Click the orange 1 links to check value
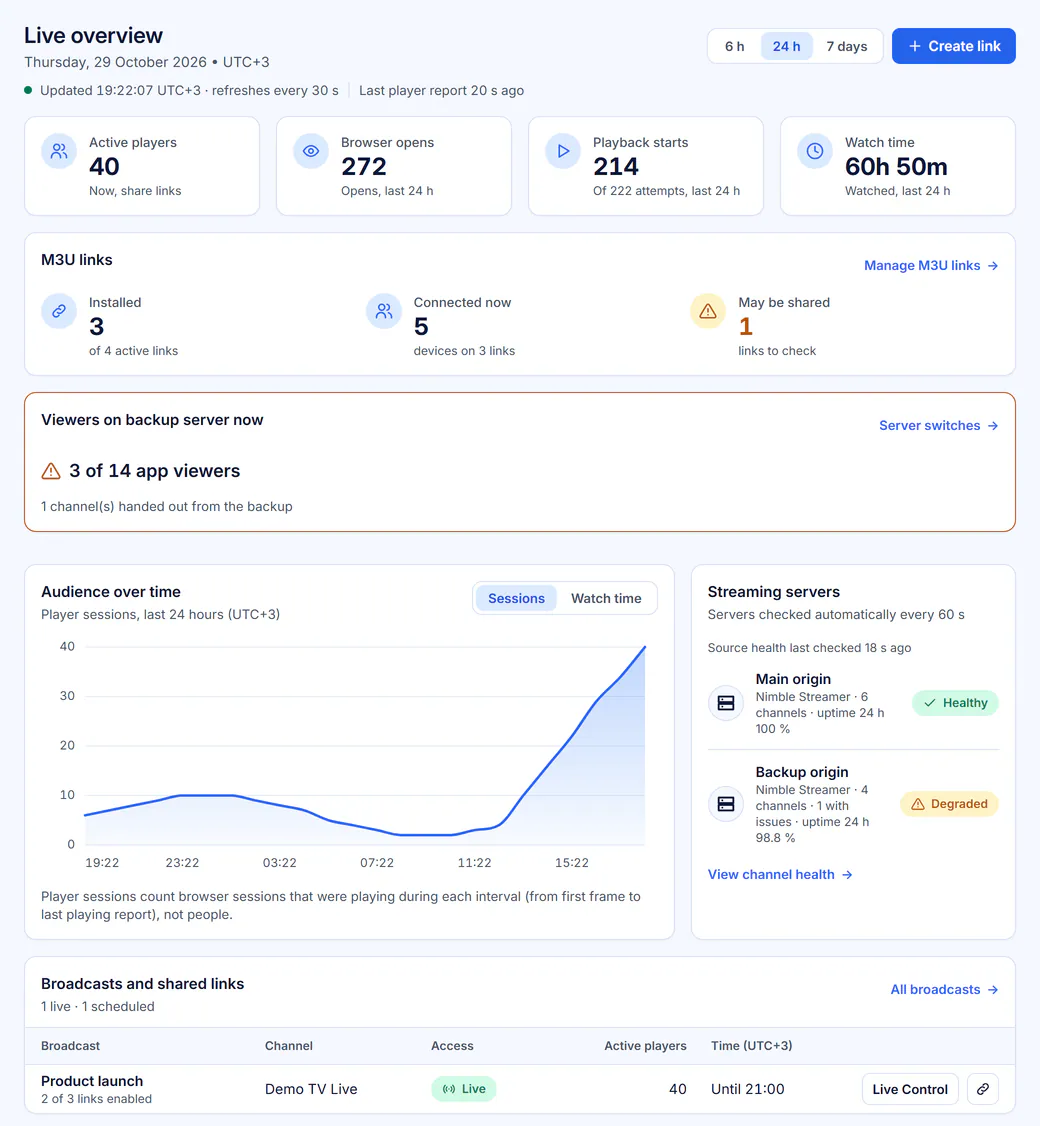 coord(746,327)
